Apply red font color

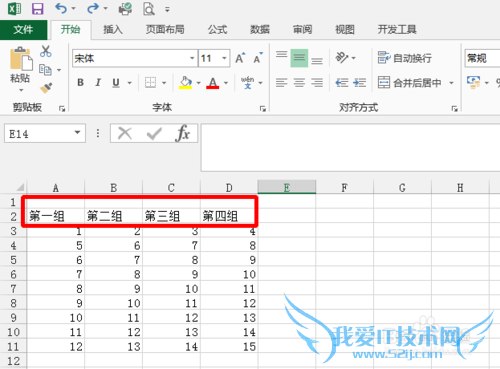click(213, 82)
